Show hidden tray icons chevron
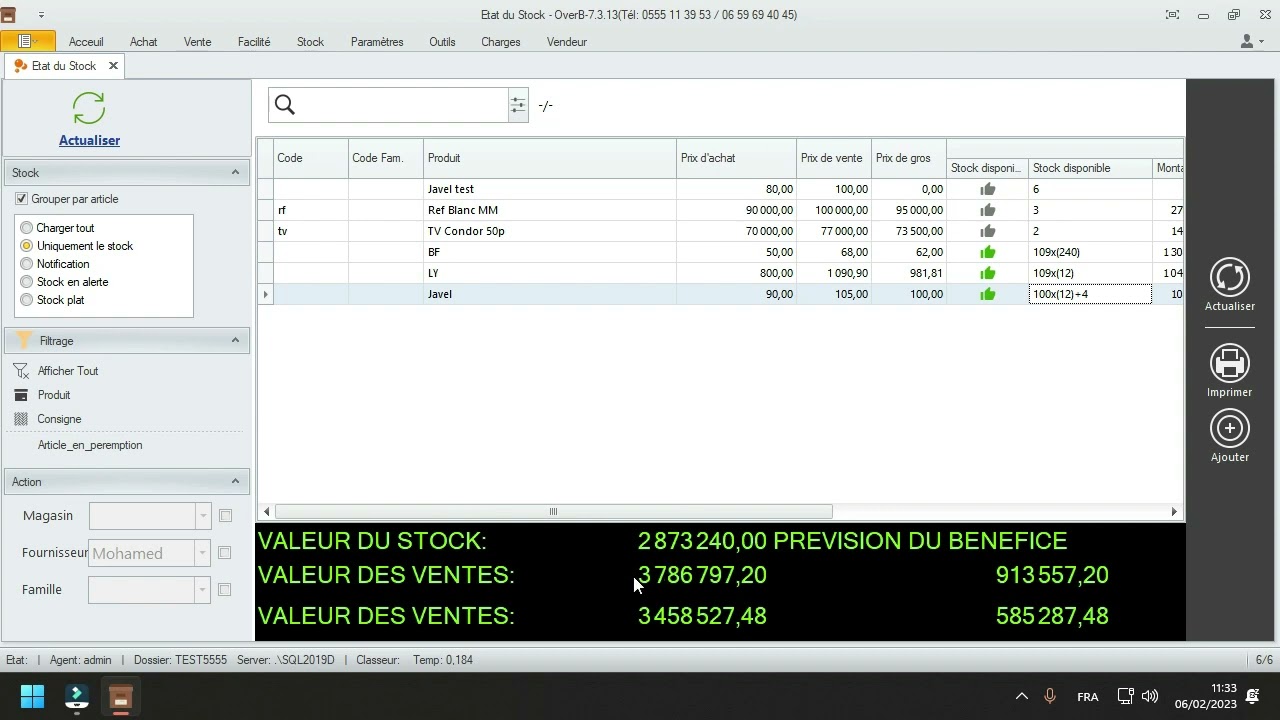The image size is (1280, 720). [1021, 696]
